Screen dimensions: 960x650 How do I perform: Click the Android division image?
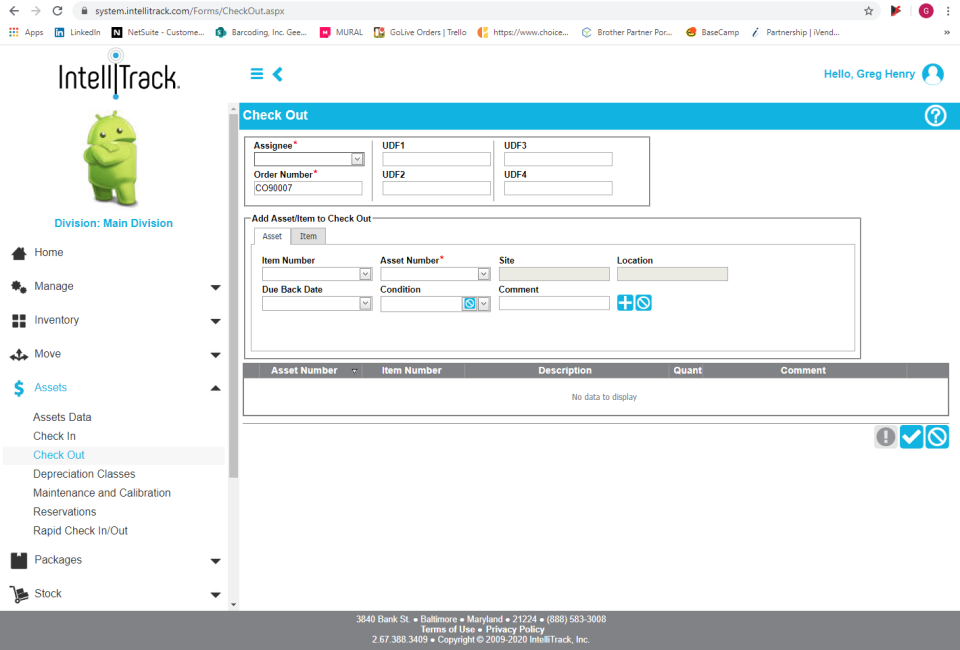tap(113, 158)
